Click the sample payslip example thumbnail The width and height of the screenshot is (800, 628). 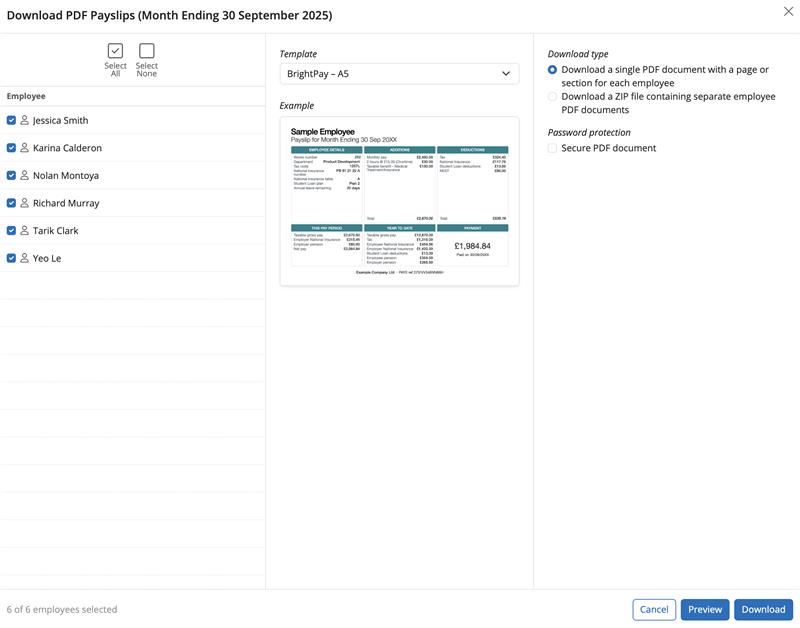pos(399,201)
